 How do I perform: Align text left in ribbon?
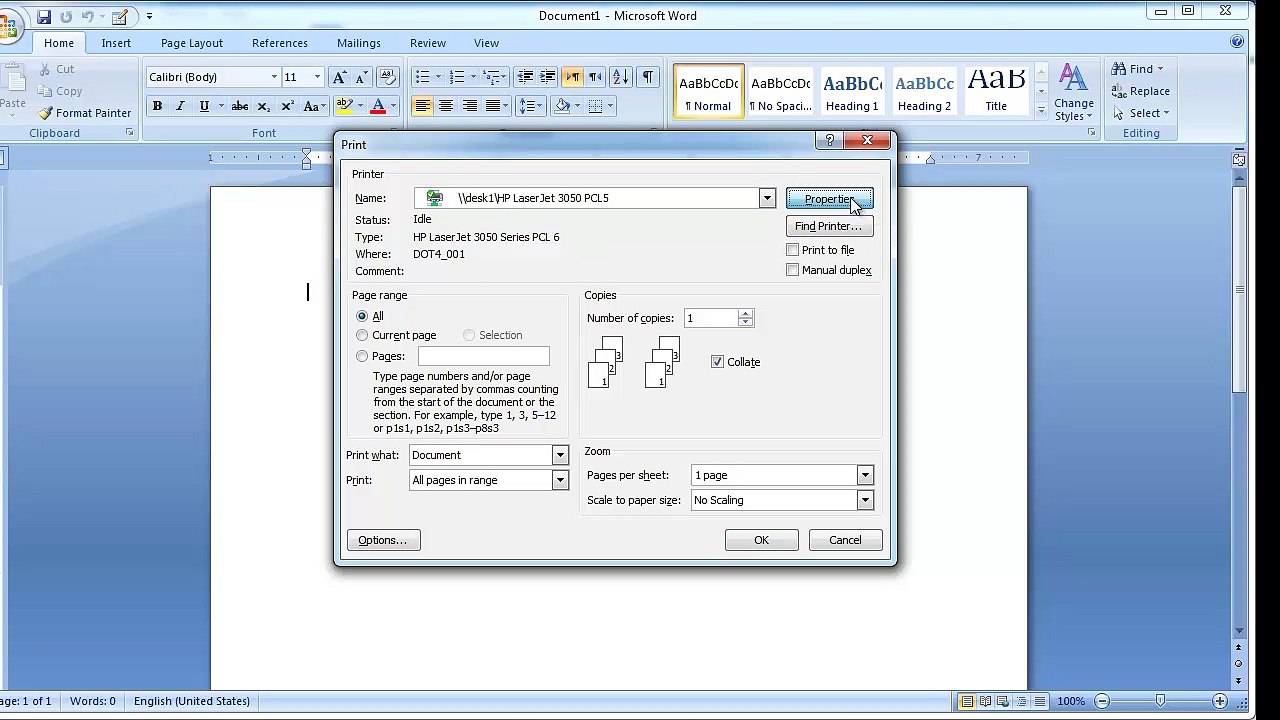[x=422, y=106]
